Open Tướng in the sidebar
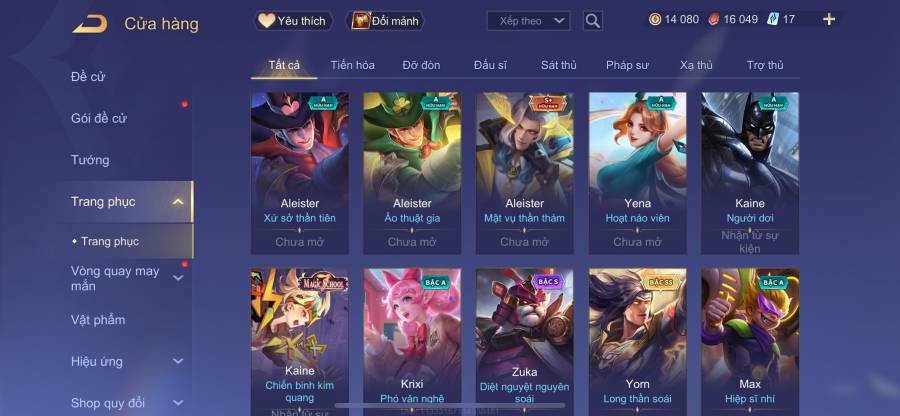This screenshot has height=416, width=900. tap(90, 160)
